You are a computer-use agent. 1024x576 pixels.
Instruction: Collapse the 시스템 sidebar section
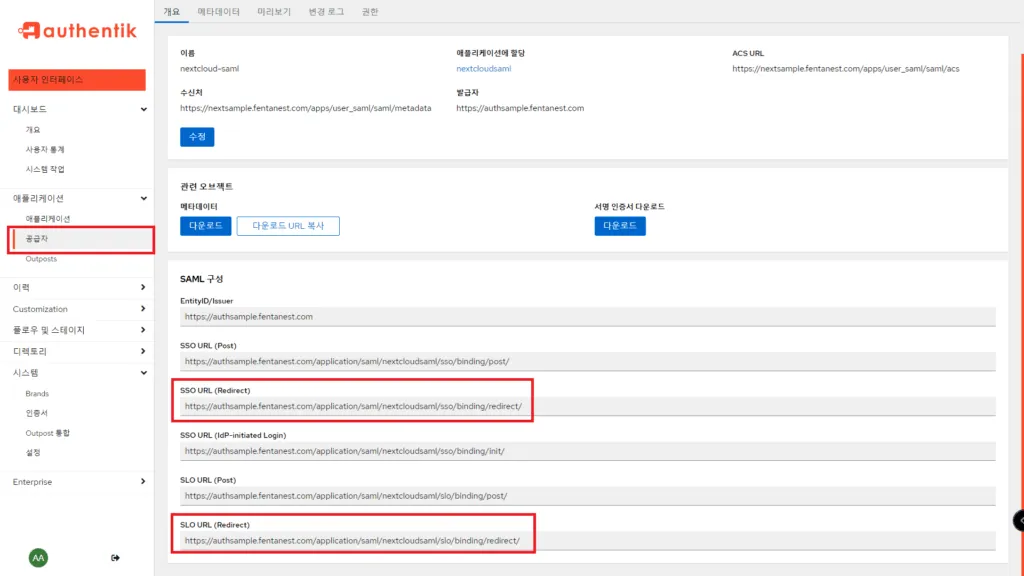(75, 371)
